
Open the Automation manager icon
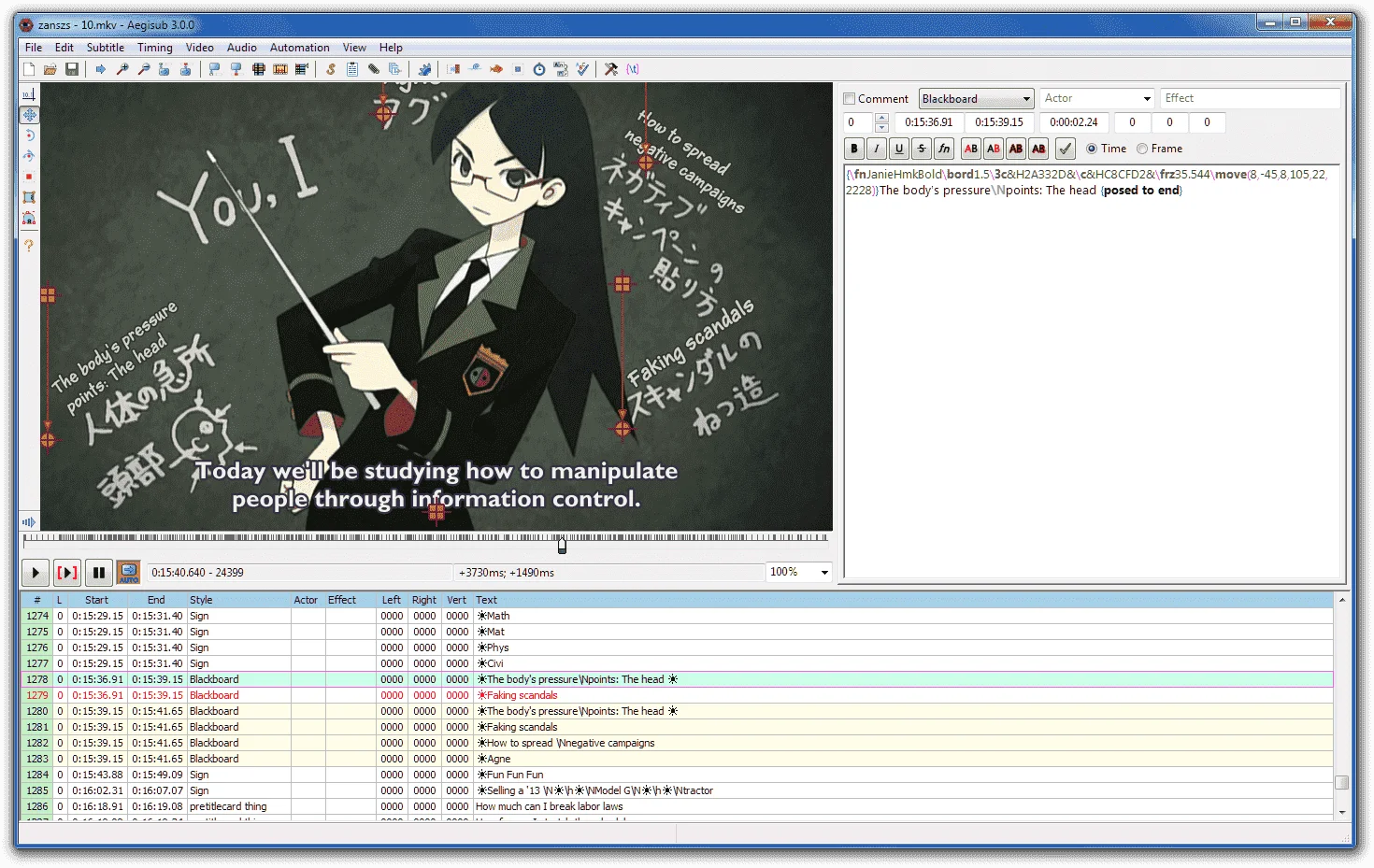424,69
